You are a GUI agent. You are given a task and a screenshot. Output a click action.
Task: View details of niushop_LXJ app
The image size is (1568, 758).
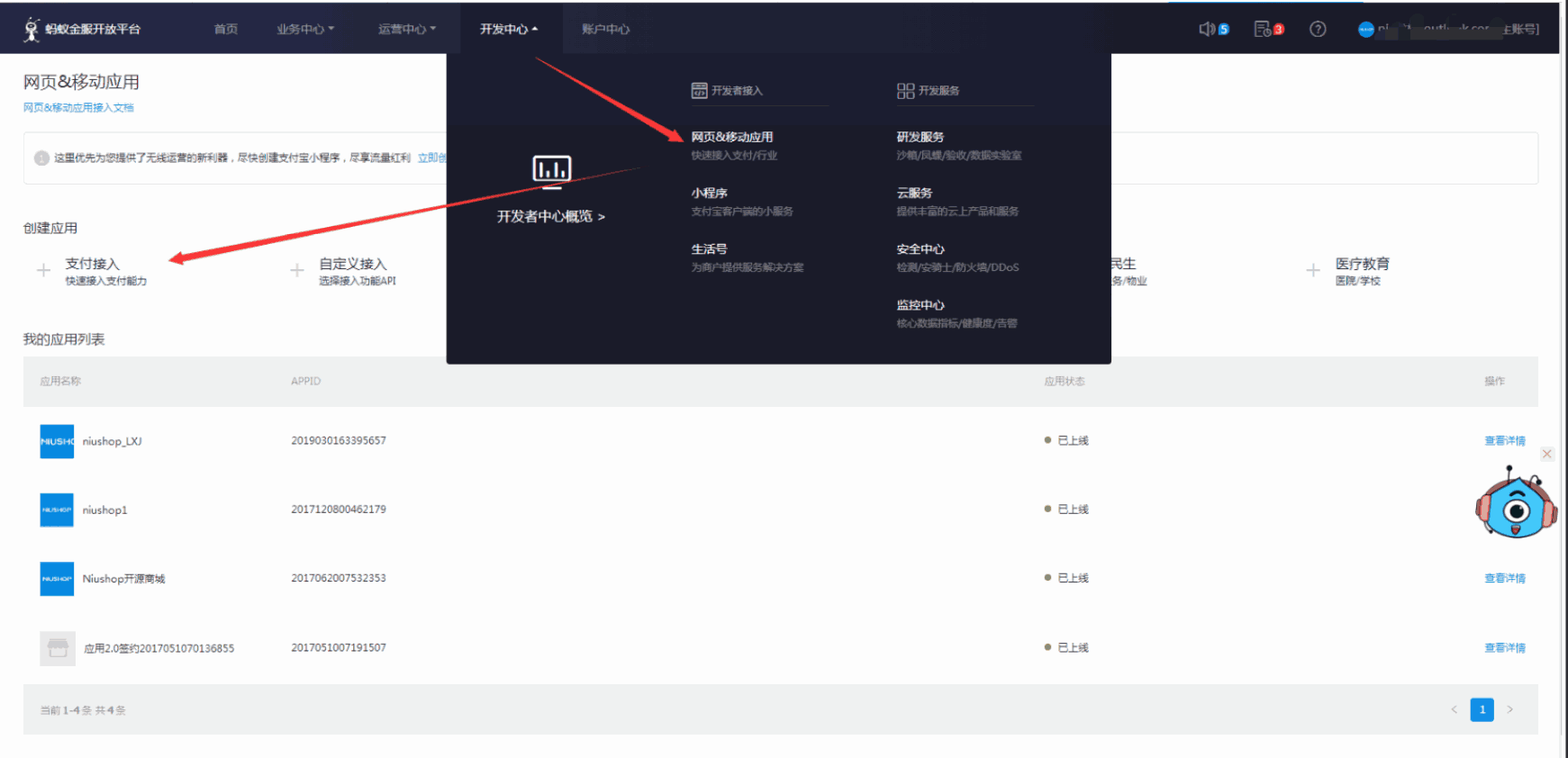coord(1505,441)
